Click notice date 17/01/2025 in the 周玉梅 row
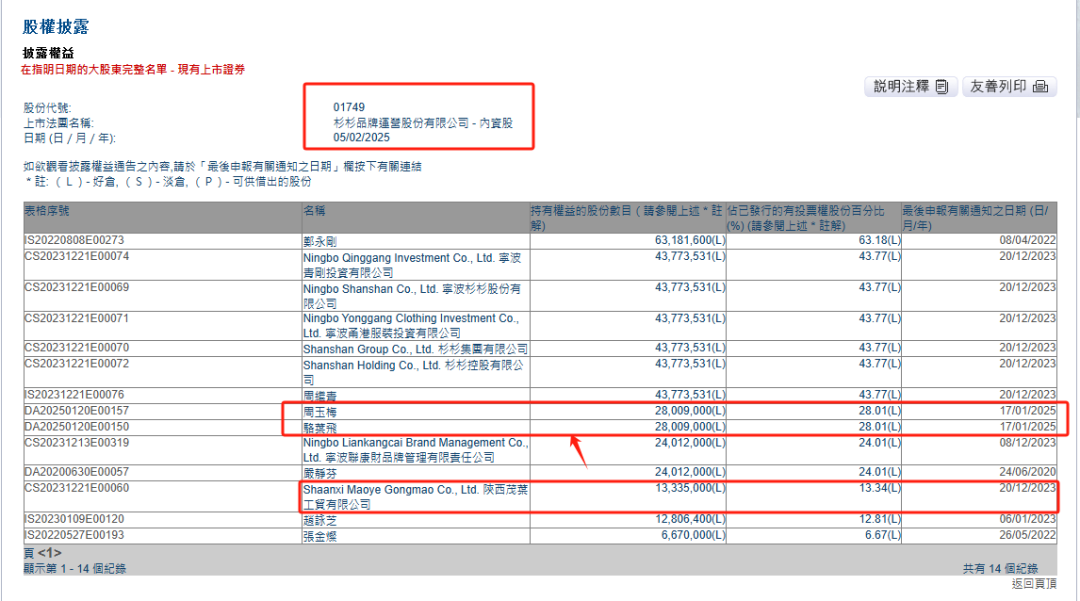Viewport: 1080px width, 601px height. (x=1027, y=410)
